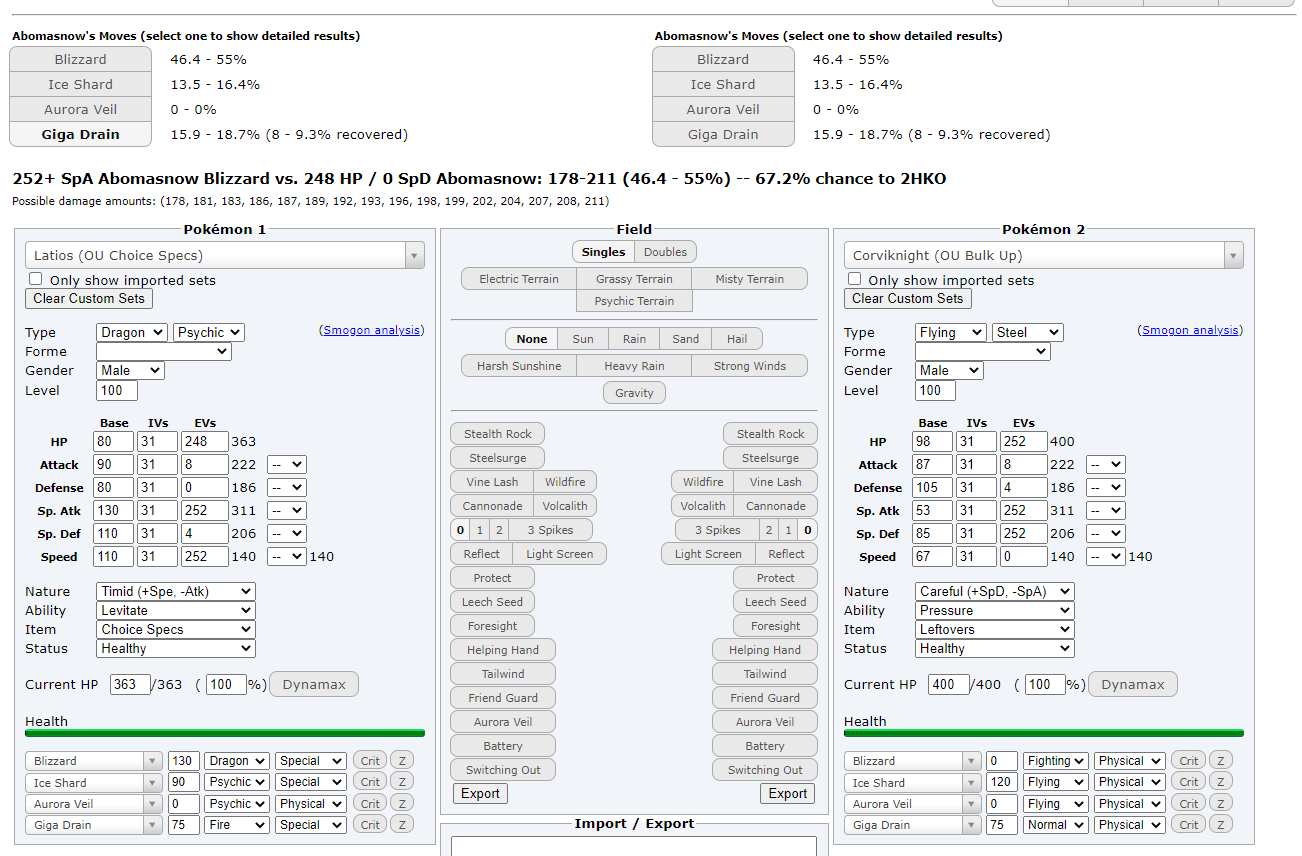Open Pokémon 2 second type dropdown (Steel)
1302x856 pixels.
[x=1027, y=332]
